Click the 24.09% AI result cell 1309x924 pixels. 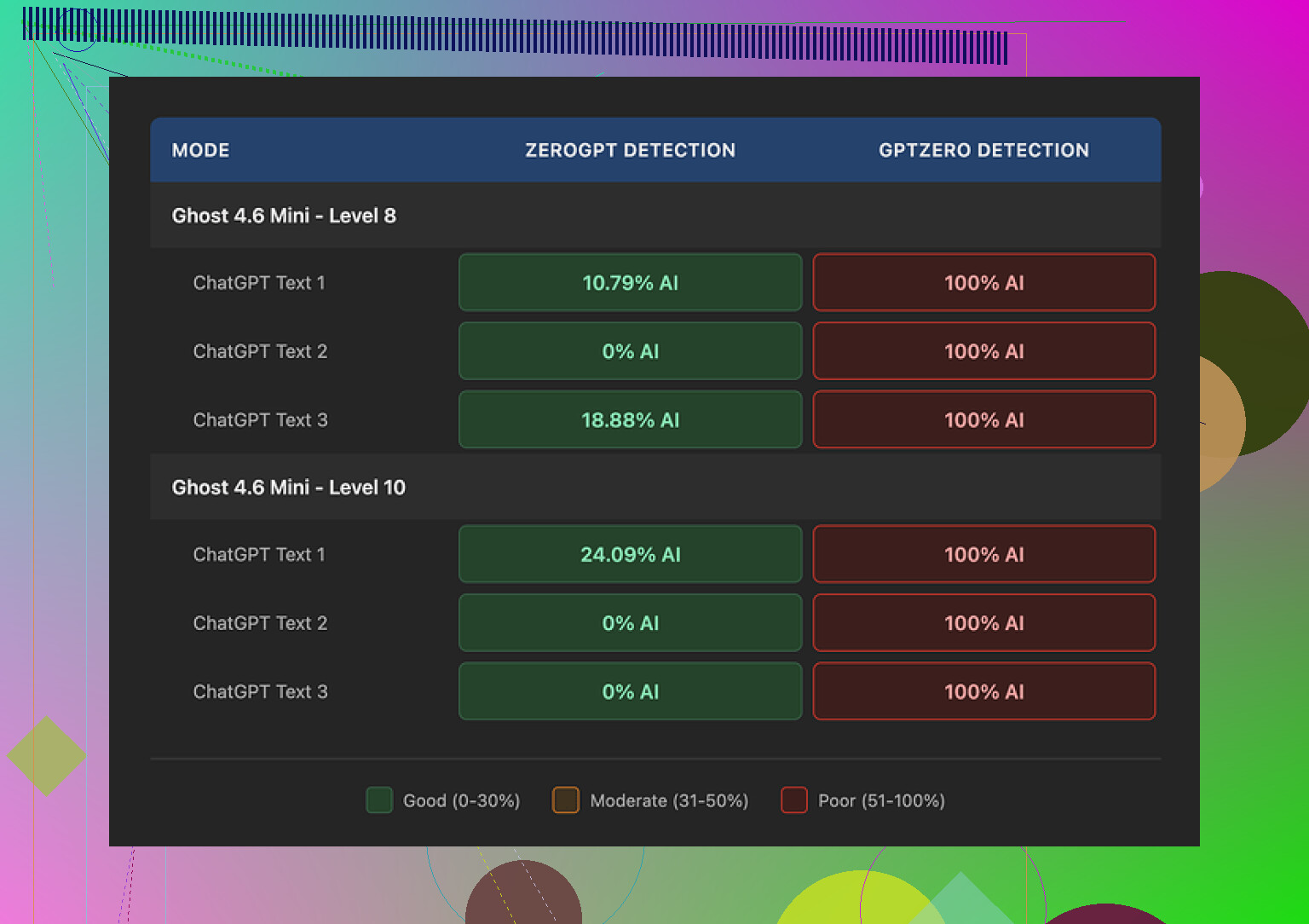point(630,555)
